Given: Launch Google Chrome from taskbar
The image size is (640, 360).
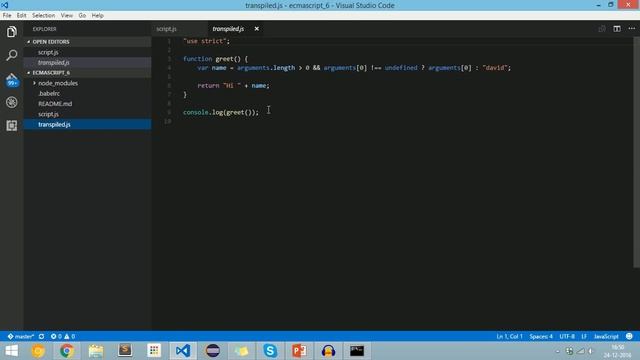Looking at the screenshot, I should (x=67, y=351).
